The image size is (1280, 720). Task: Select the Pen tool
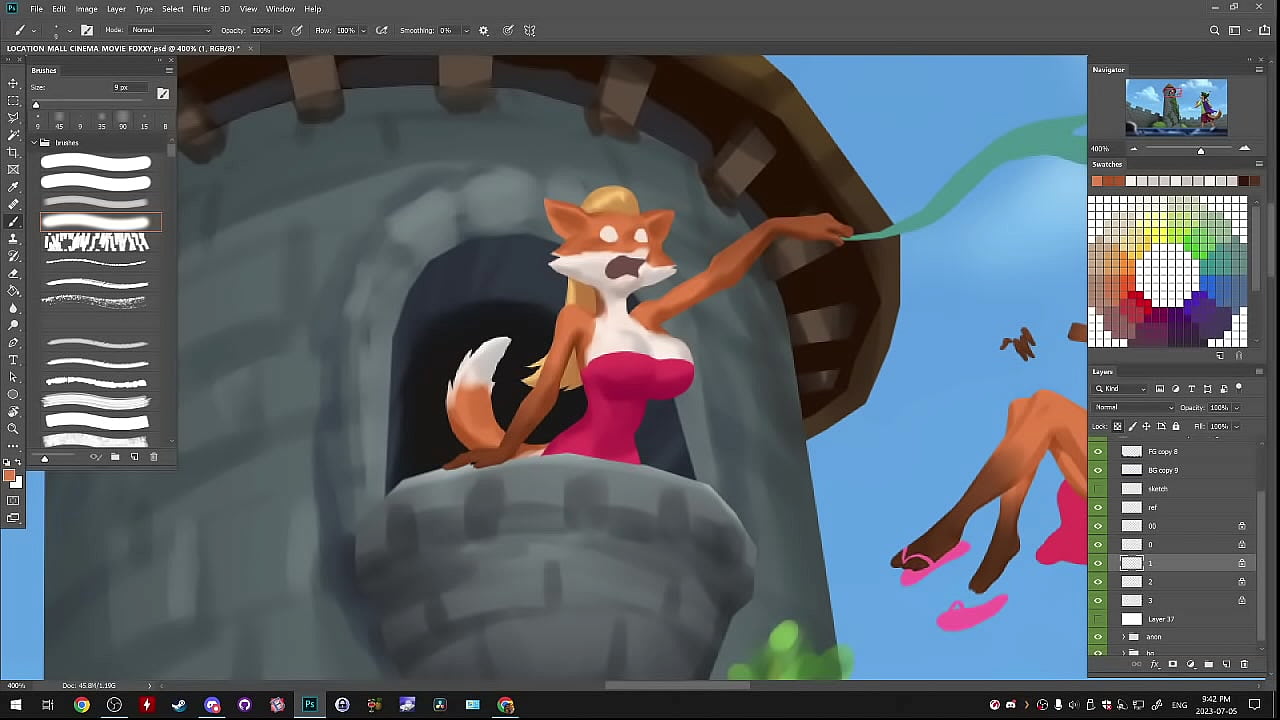tap(13, 342)
